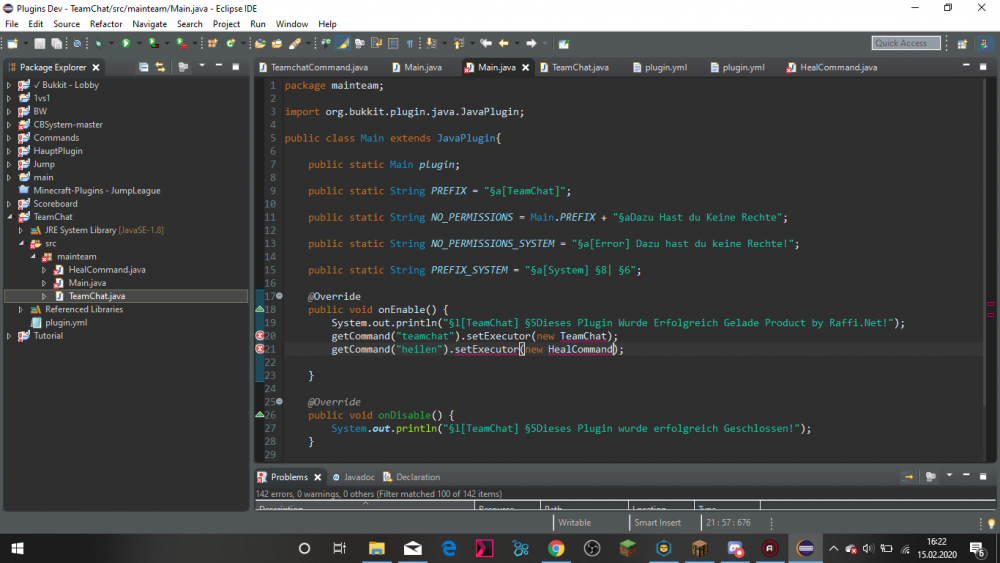Image resolution: width=1000 pixels, height=563 pixels.
Task: Toggle Word Wrap toolbar icon
Action: tap(376, 43)
